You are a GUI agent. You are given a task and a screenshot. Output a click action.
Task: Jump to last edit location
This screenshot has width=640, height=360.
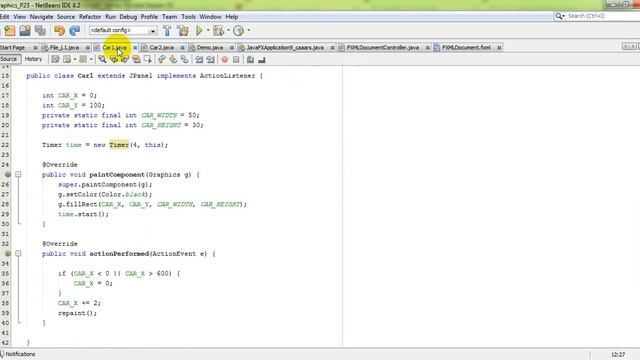(x=55, y=60)
